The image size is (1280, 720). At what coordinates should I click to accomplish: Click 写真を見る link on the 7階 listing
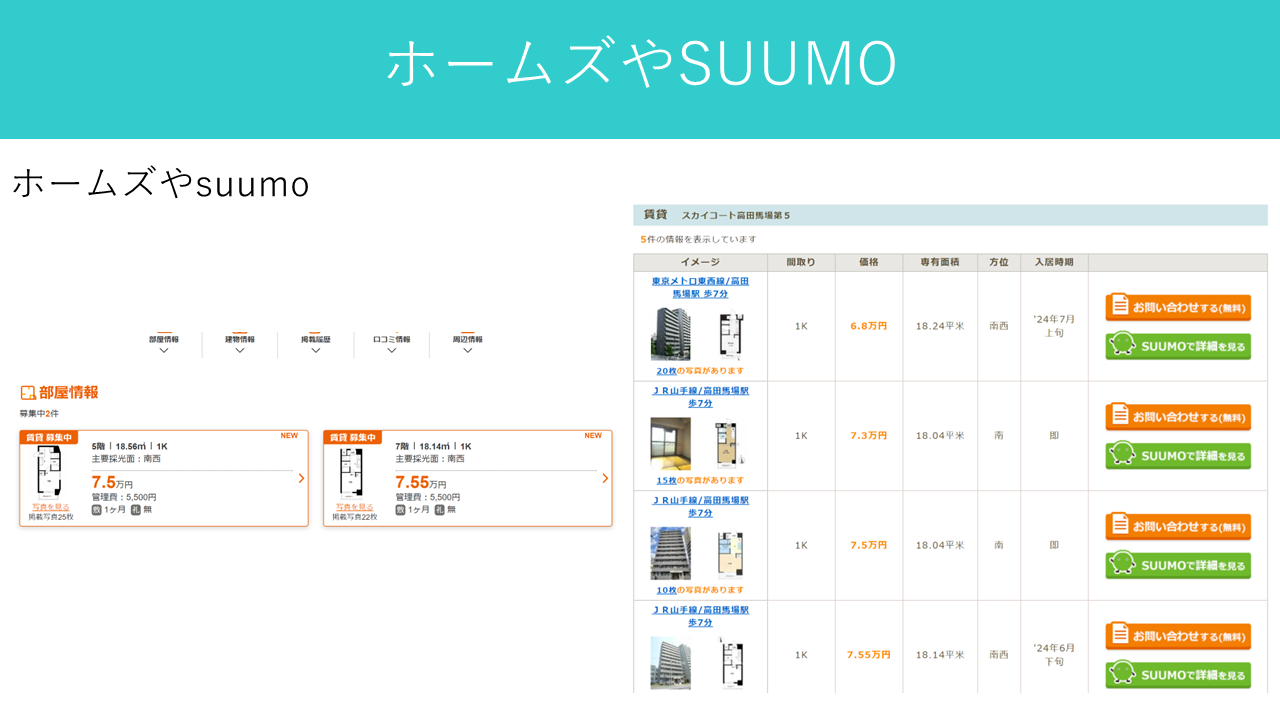(353, 507)
